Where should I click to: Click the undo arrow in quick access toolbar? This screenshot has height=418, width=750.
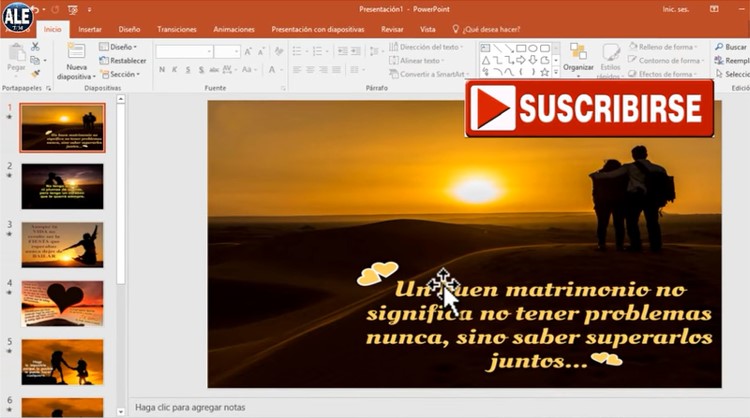[34, 10]
